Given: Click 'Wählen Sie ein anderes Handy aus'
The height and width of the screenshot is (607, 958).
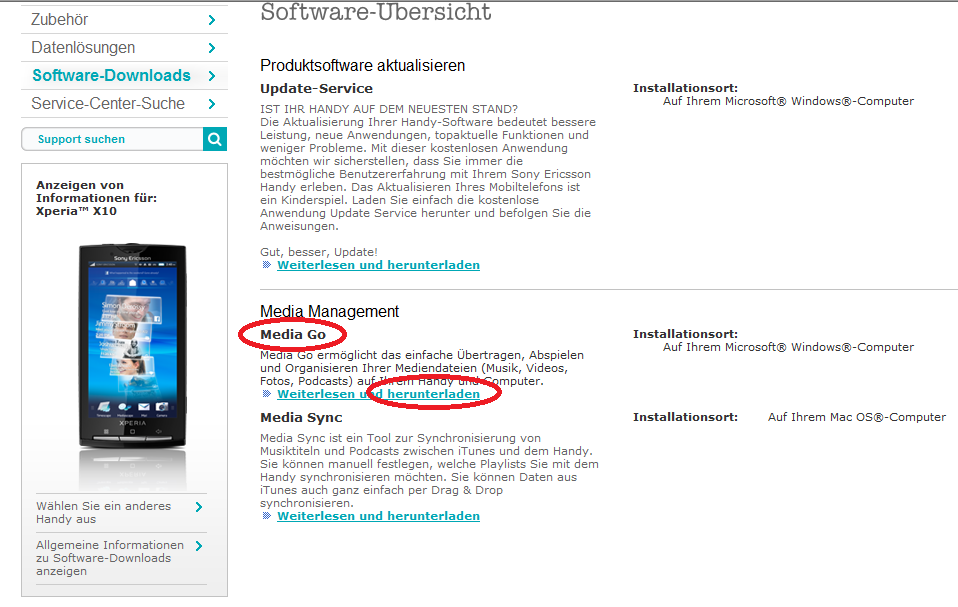Looking at the screenshot, I should 103,512.
